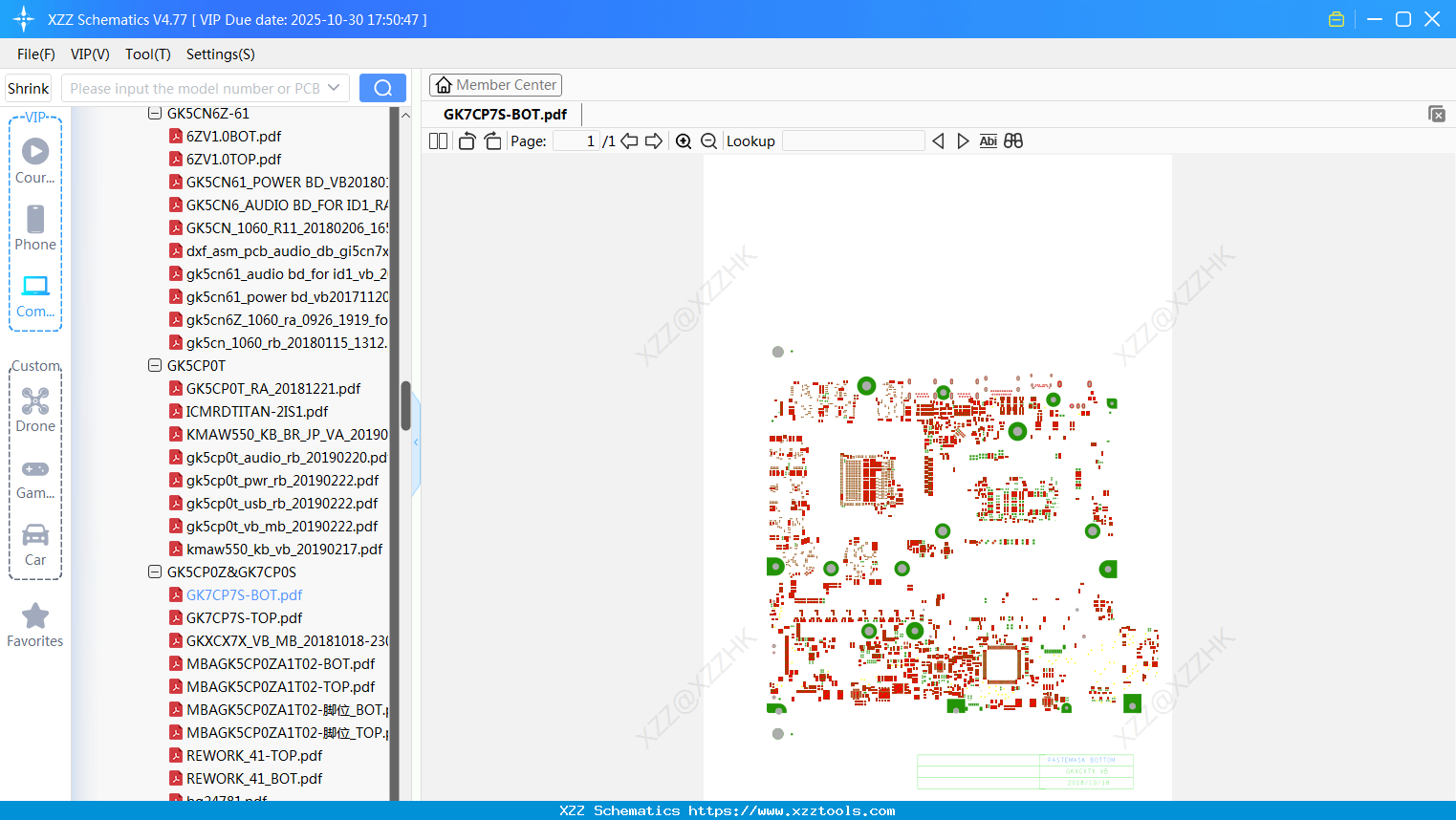
Task: Click the file tree scroll-up arrow
Action: pyautogui.click(x=405, y=115)
